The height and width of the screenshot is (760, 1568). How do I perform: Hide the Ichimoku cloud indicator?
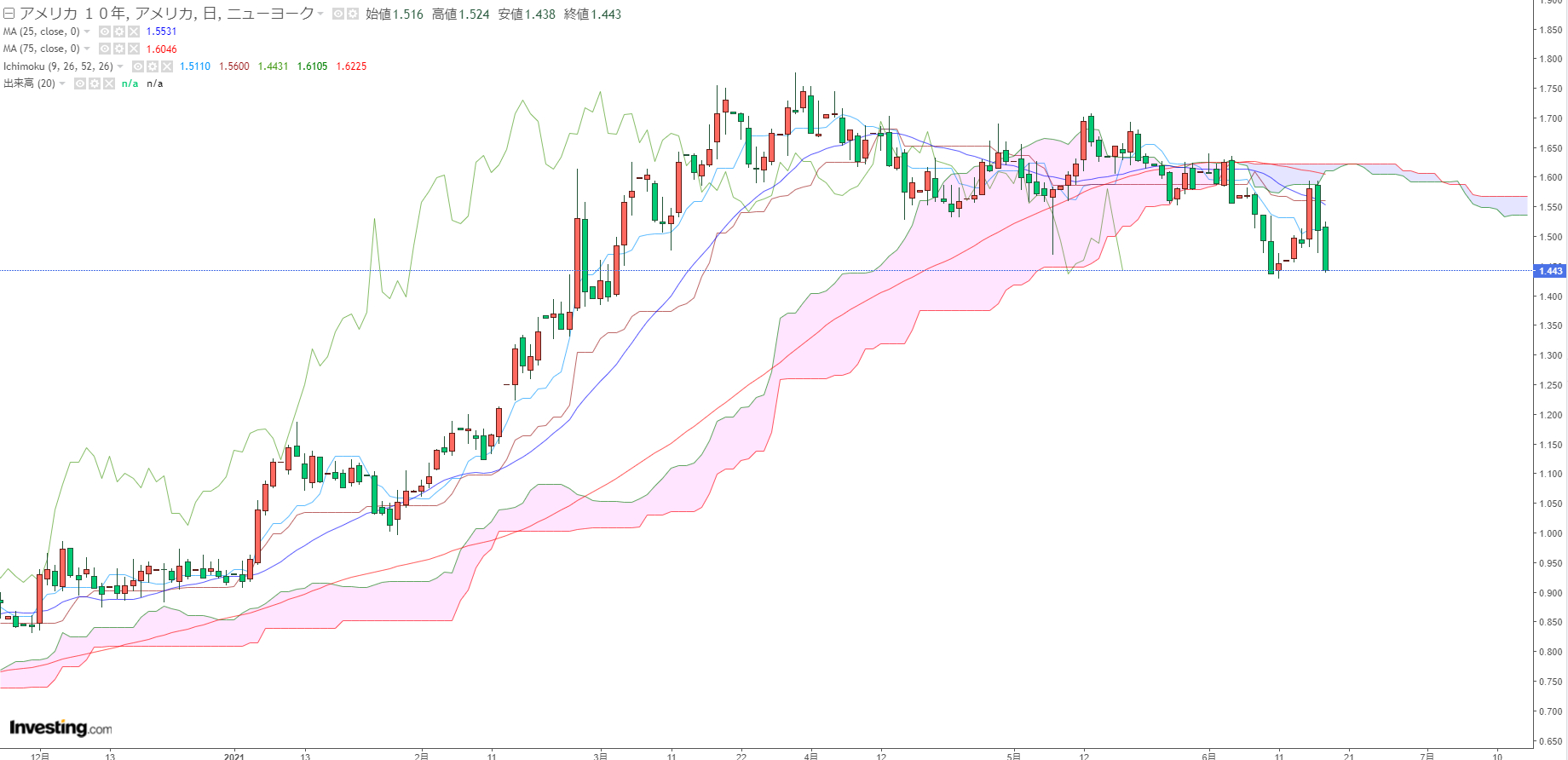click(138, 66)
